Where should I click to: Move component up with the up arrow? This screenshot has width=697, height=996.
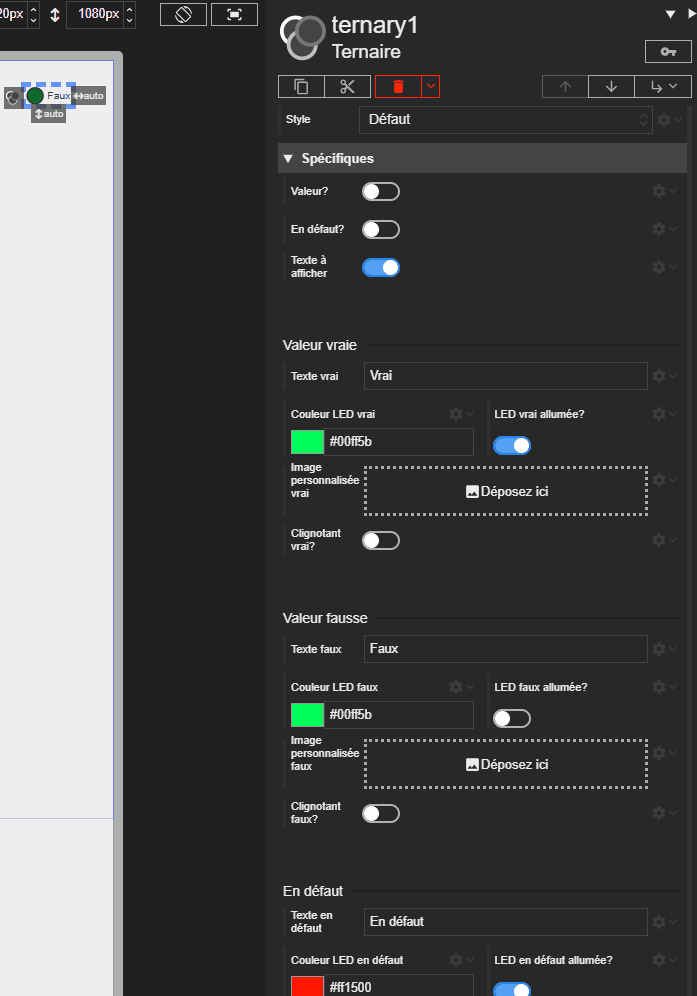565,86
